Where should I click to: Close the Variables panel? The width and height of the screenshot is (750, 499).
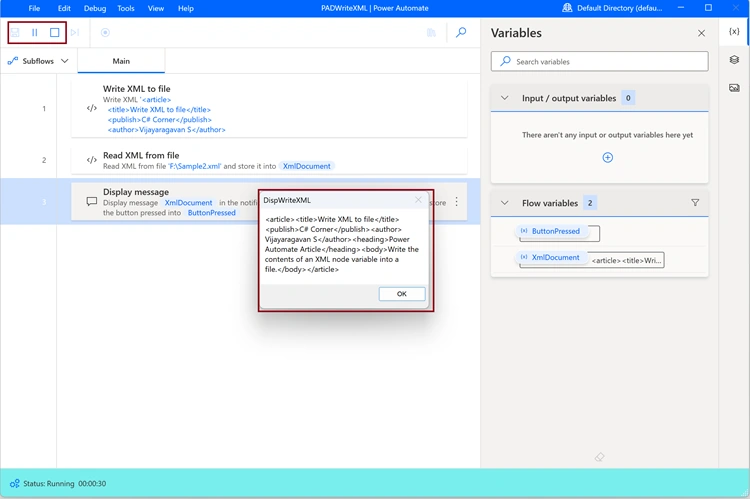701,33
